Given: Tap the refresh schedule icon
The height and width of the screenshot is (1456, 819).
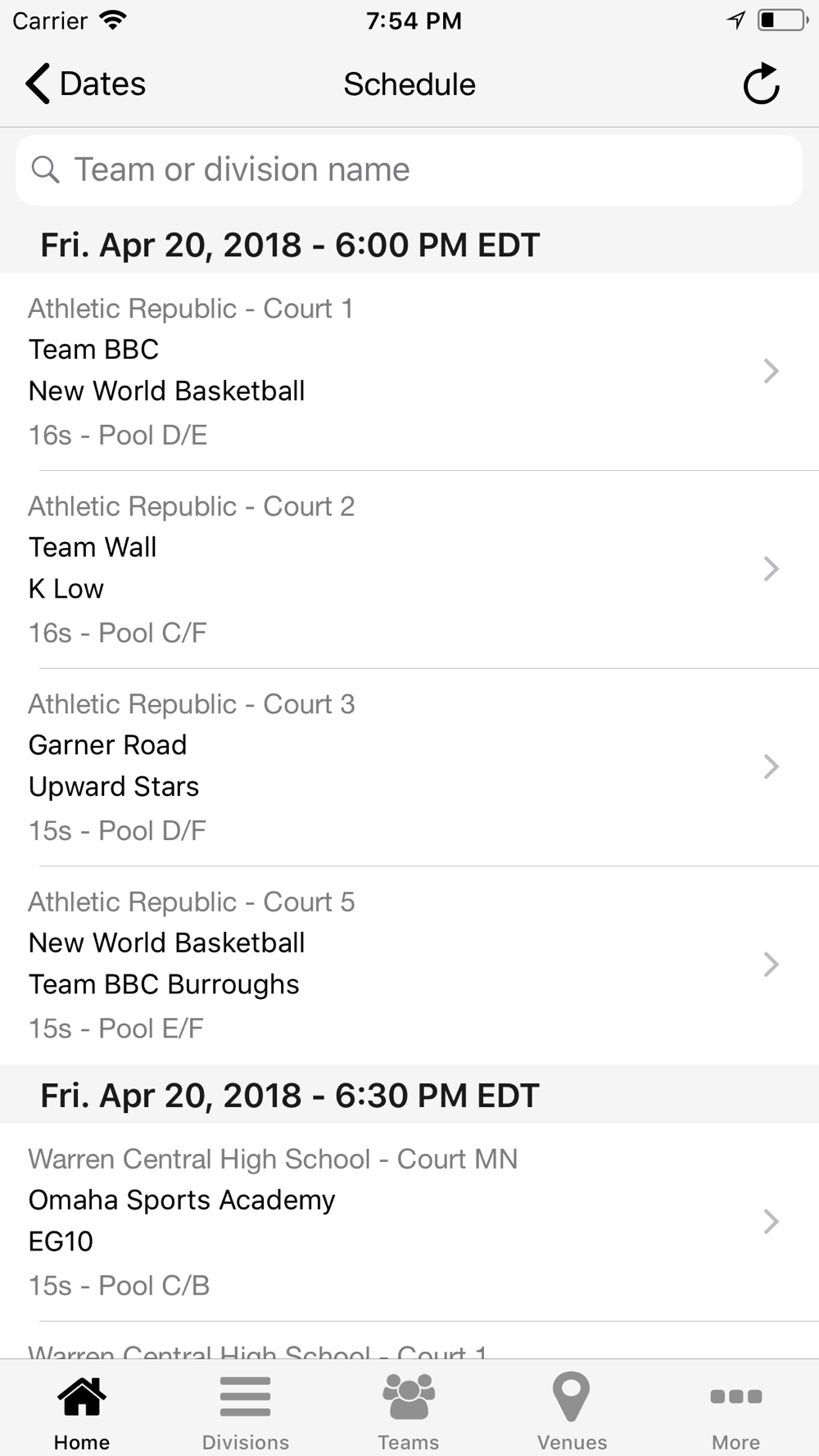Looking at the screenshot, I should click(x=761, y=84).
